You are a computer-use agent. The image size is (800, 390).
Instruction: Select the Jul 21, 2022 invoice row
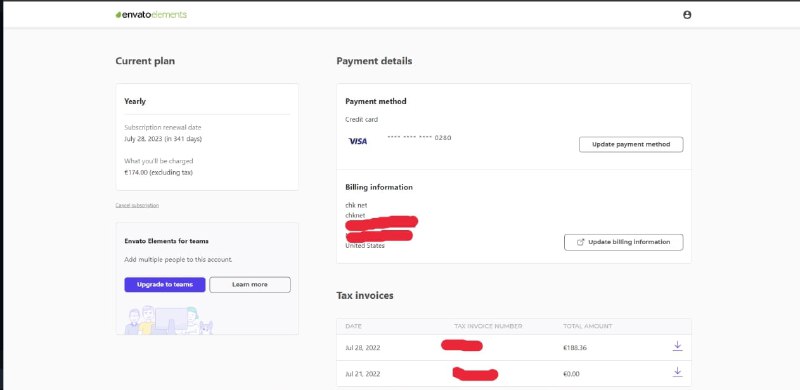(514, 374)
